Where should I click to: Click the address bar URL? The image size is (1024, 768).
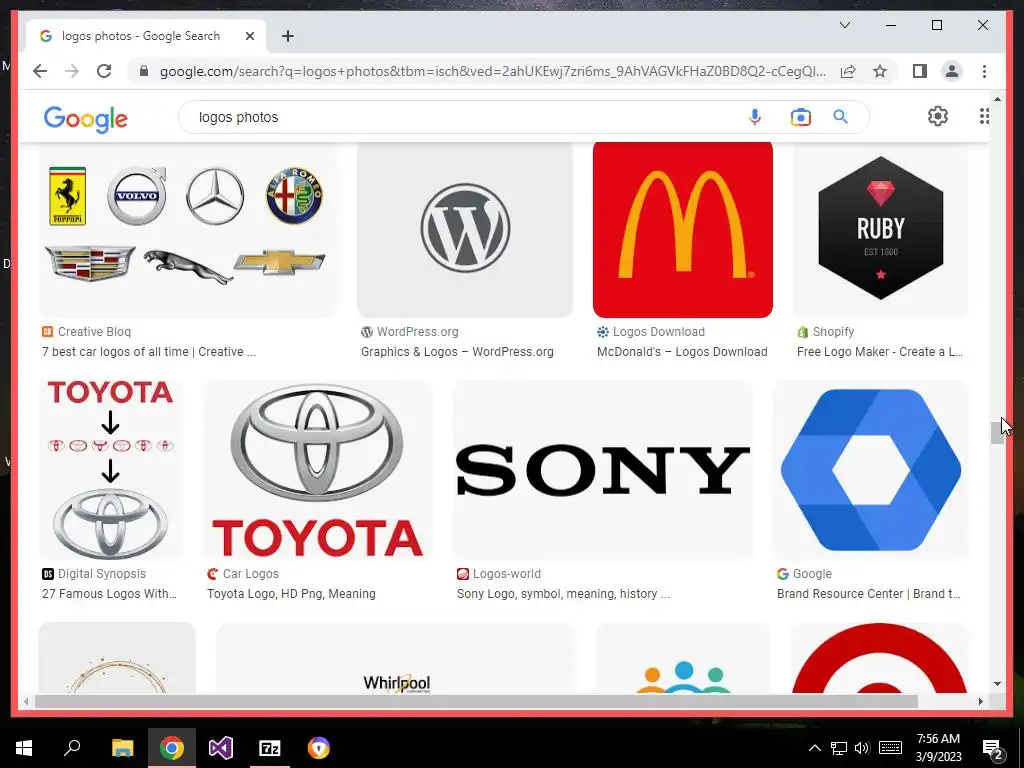click(492, 71)
